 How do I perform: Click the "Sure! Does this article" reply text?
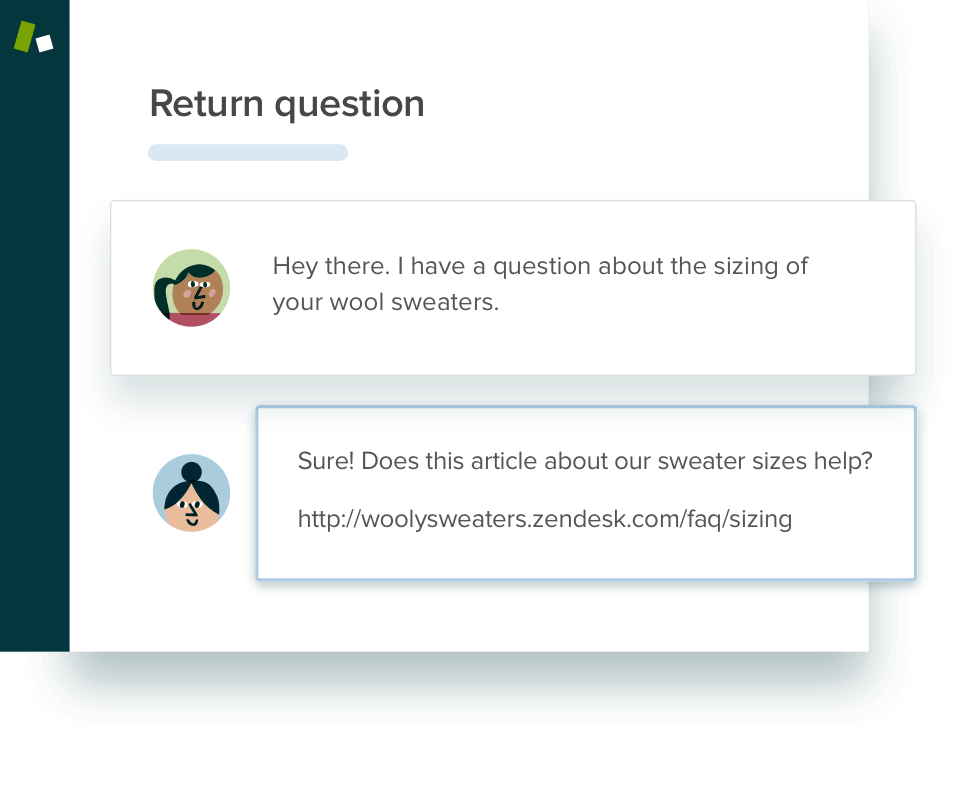coord(585,461)
